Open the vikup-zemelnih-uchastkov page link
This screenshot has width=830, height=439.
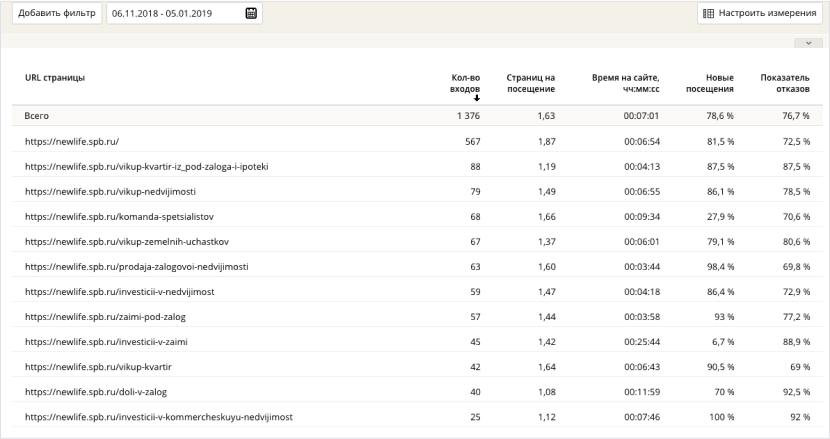point(128,241)
